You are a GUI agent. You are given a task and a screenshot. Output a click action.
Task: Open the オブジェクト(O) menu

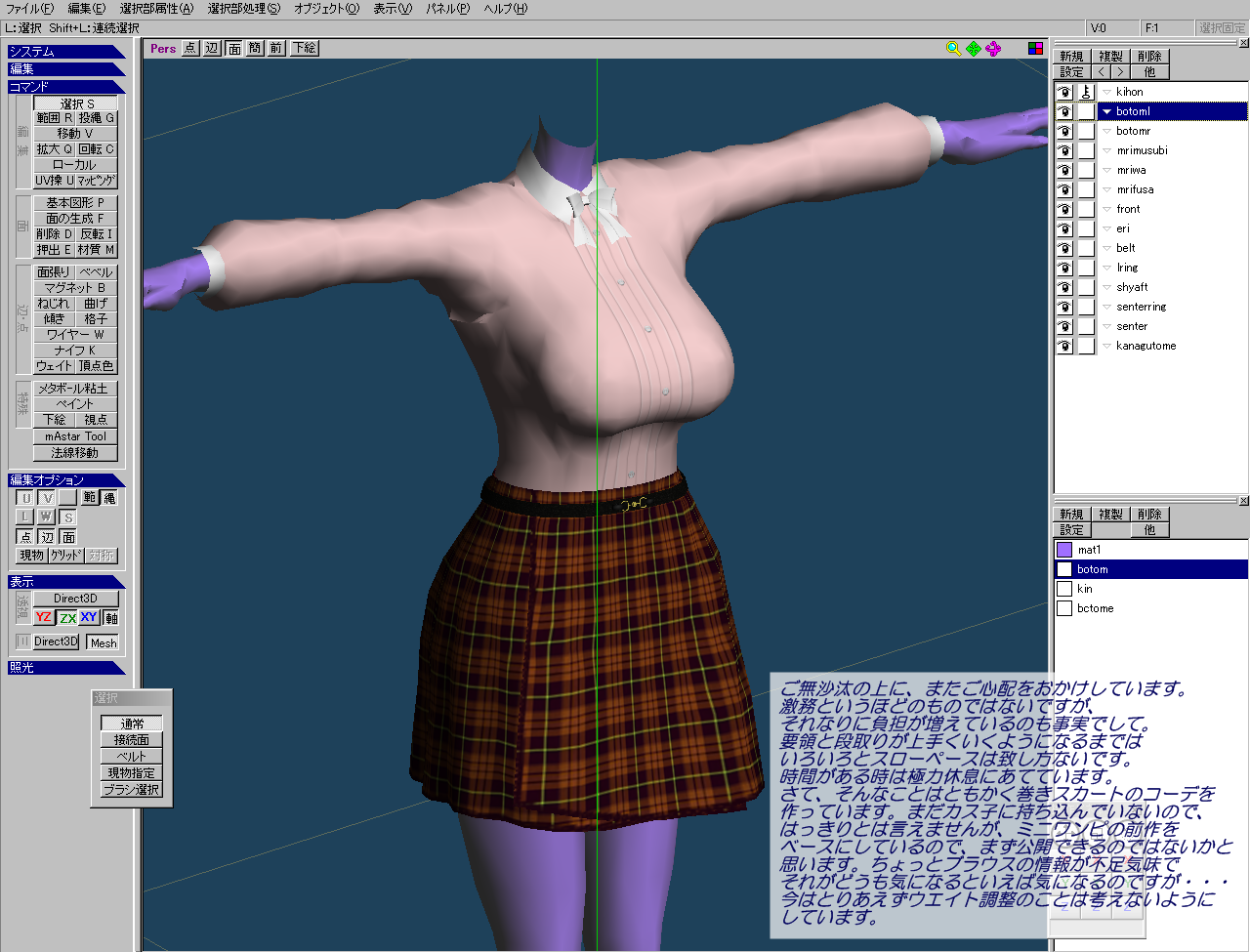tap(325, 9)
